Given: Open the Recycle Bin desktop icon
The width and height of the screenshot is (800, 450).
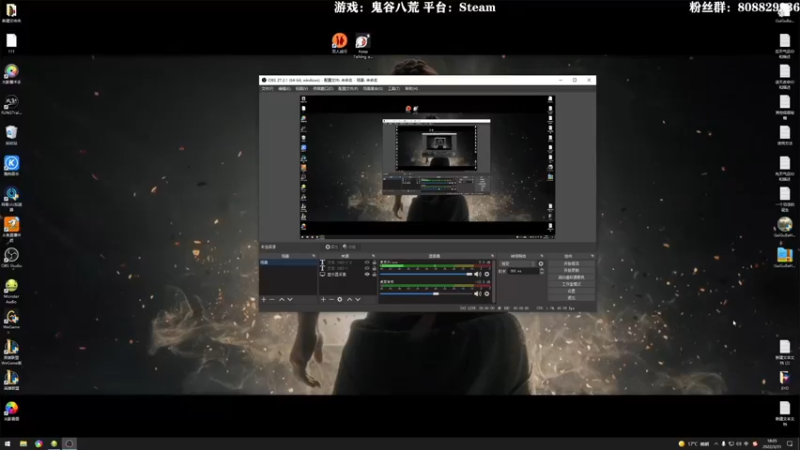Looking at the screenshot, I should coord(11,135).
